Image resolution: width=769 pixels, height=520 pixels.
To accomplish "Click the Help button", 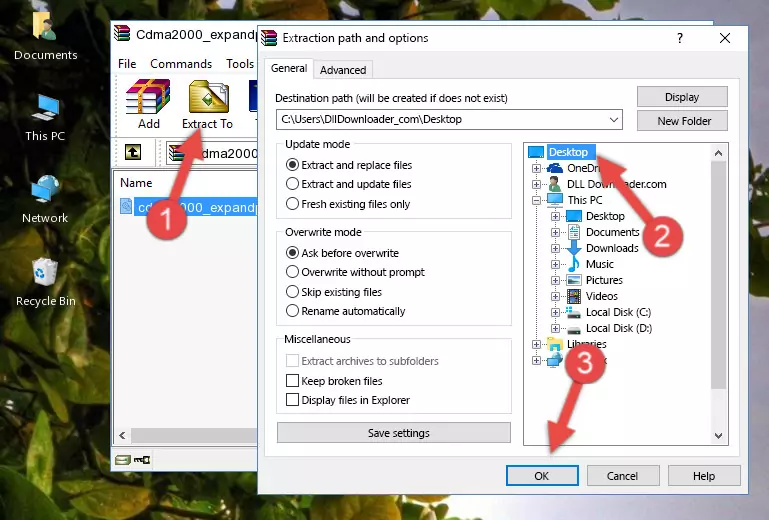I will pyautogui.click(x=704, y=476).
